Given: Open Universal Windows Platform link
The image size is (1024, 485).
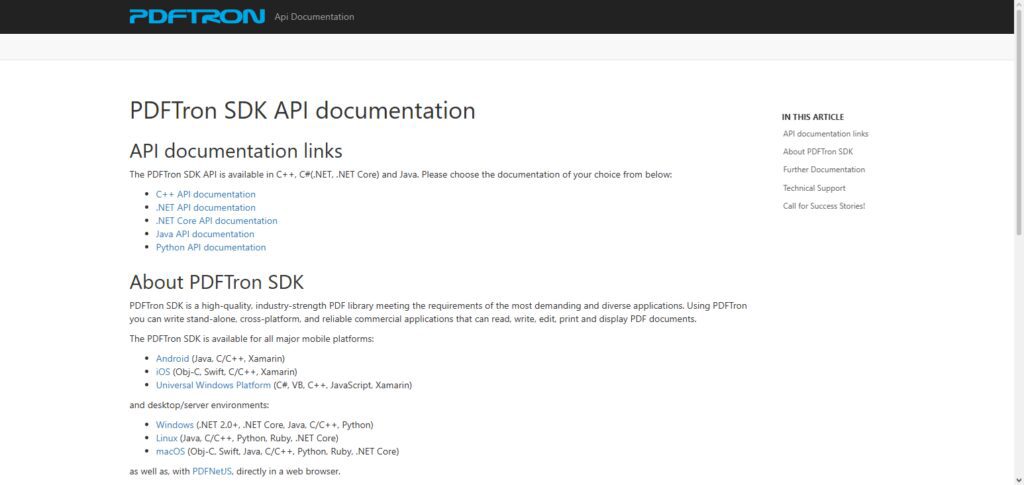Looking at the screenshot, I should point(213,385).
